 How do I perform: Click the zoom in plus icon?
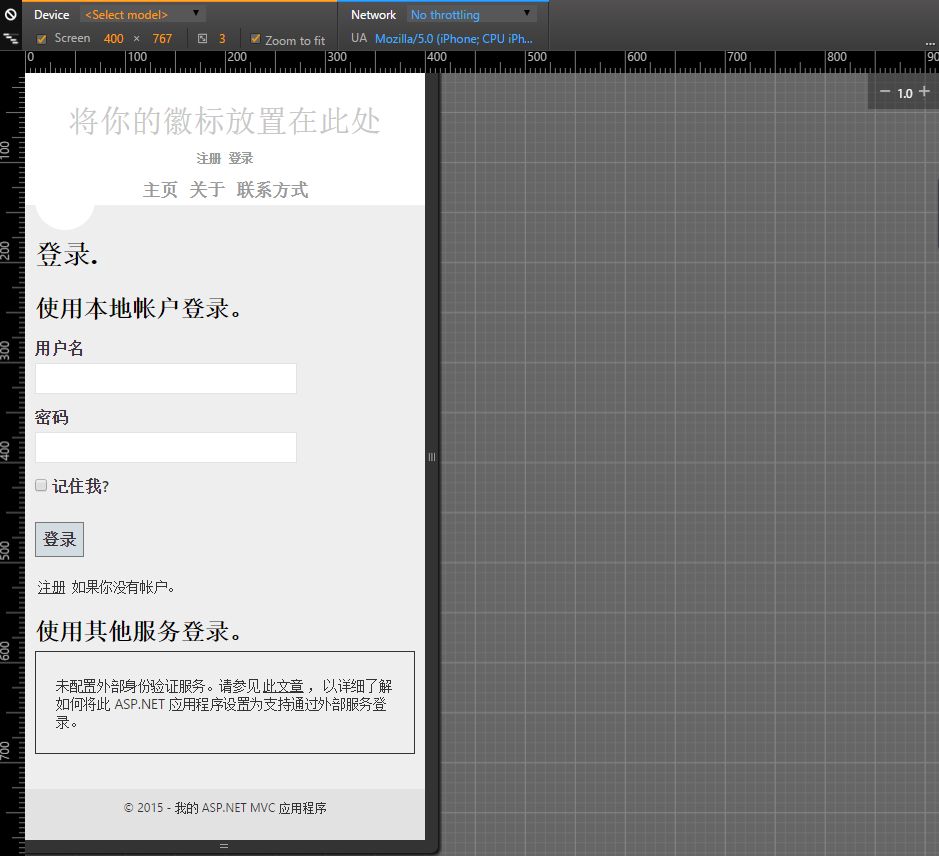[924, 92]
